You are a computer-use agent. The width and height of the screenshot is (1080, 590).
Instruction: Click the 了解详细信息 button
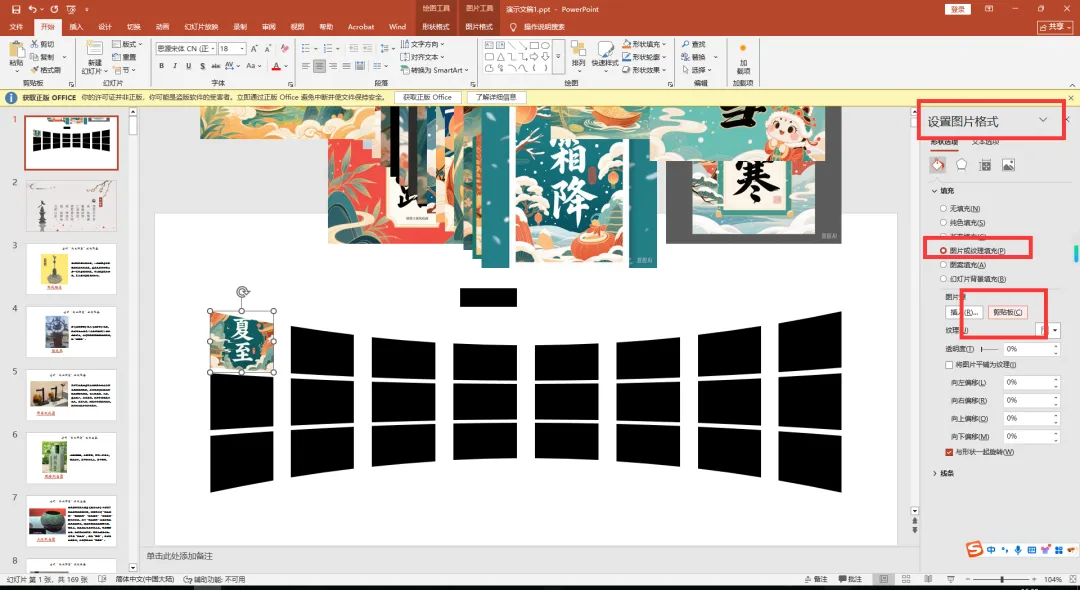coord(496,98)
